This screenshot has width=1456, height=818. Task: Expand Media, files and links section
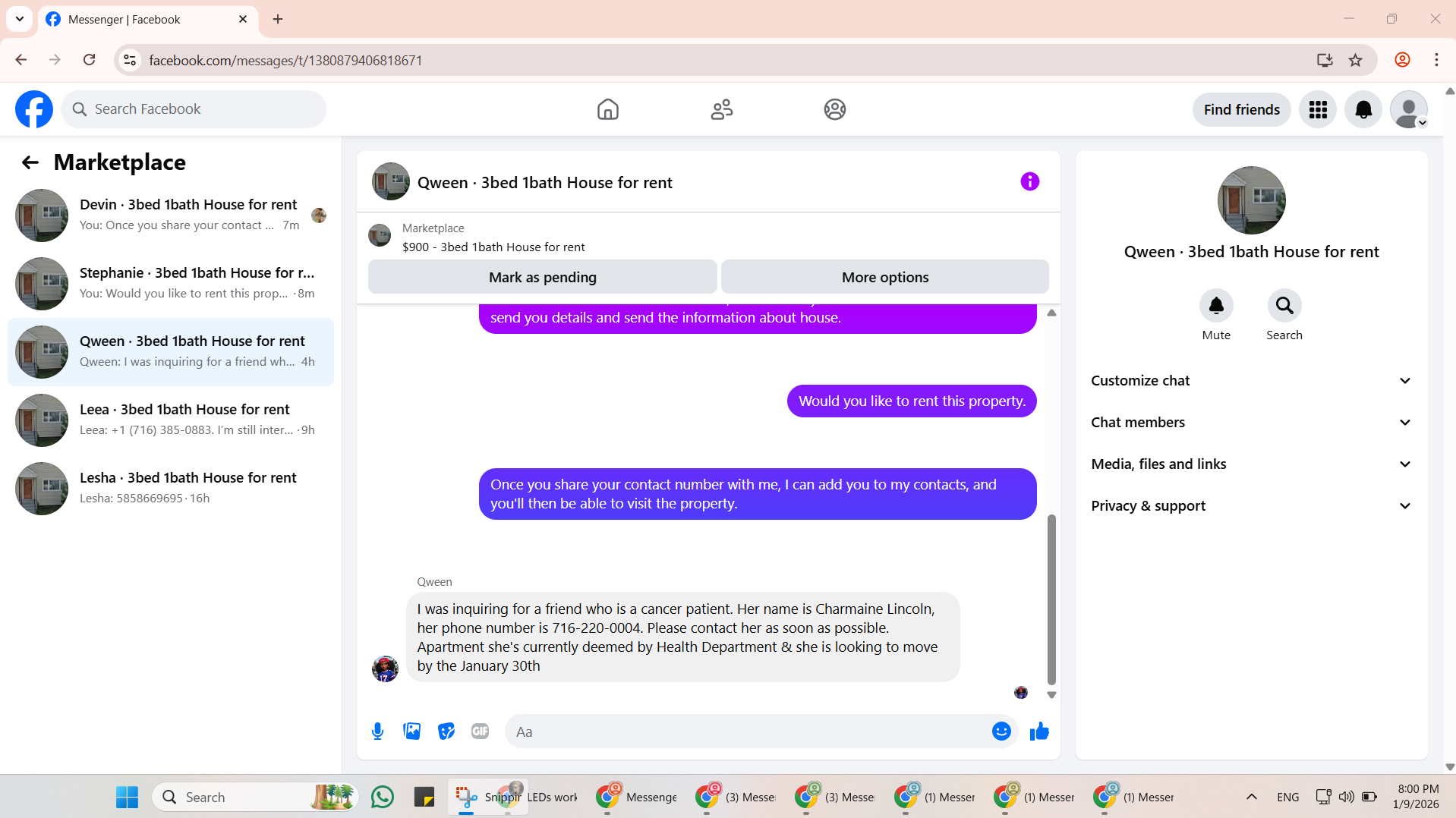coord(1251,464)
